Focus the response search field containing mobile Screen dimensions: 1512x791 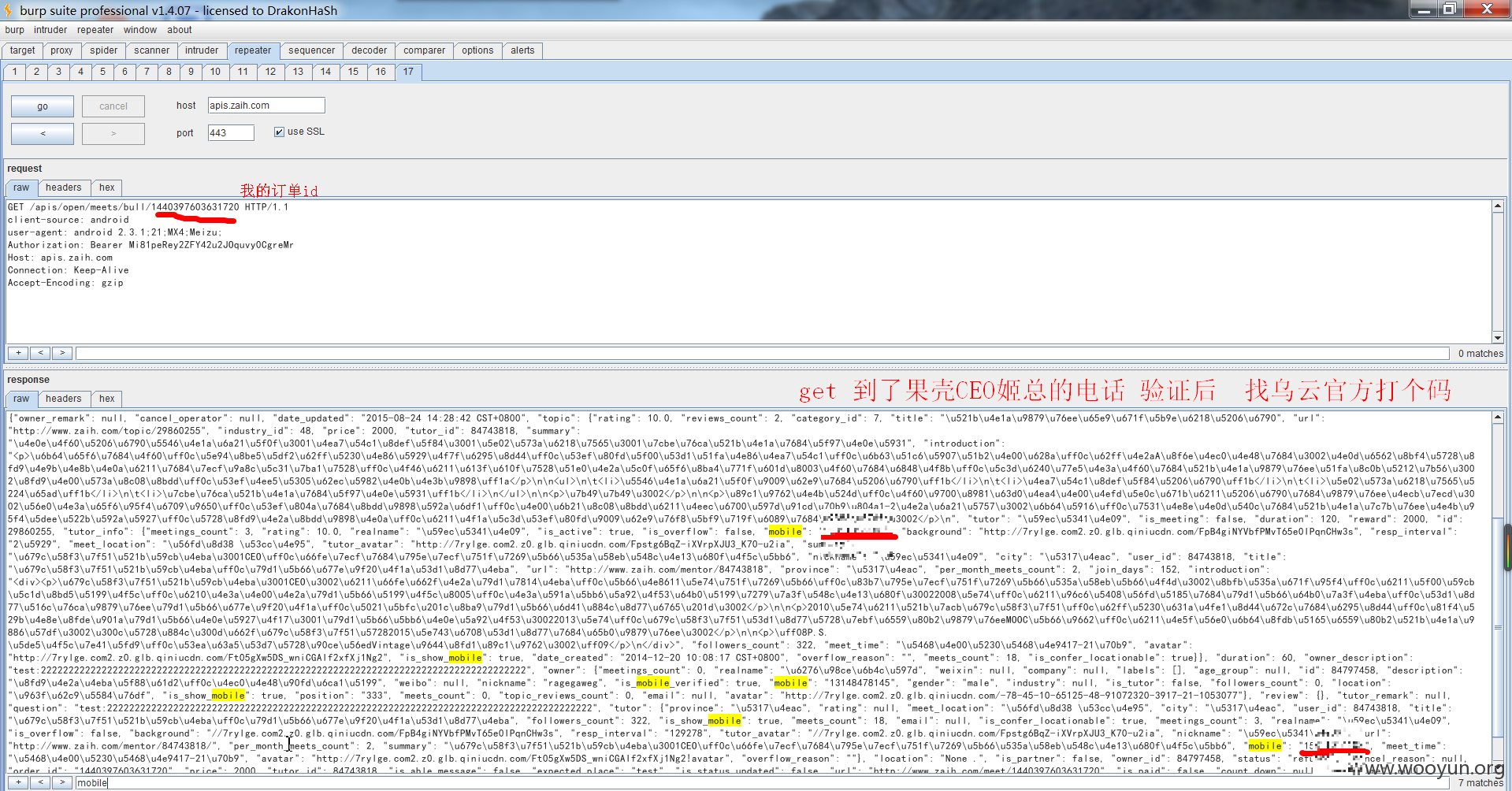[762, 783]
